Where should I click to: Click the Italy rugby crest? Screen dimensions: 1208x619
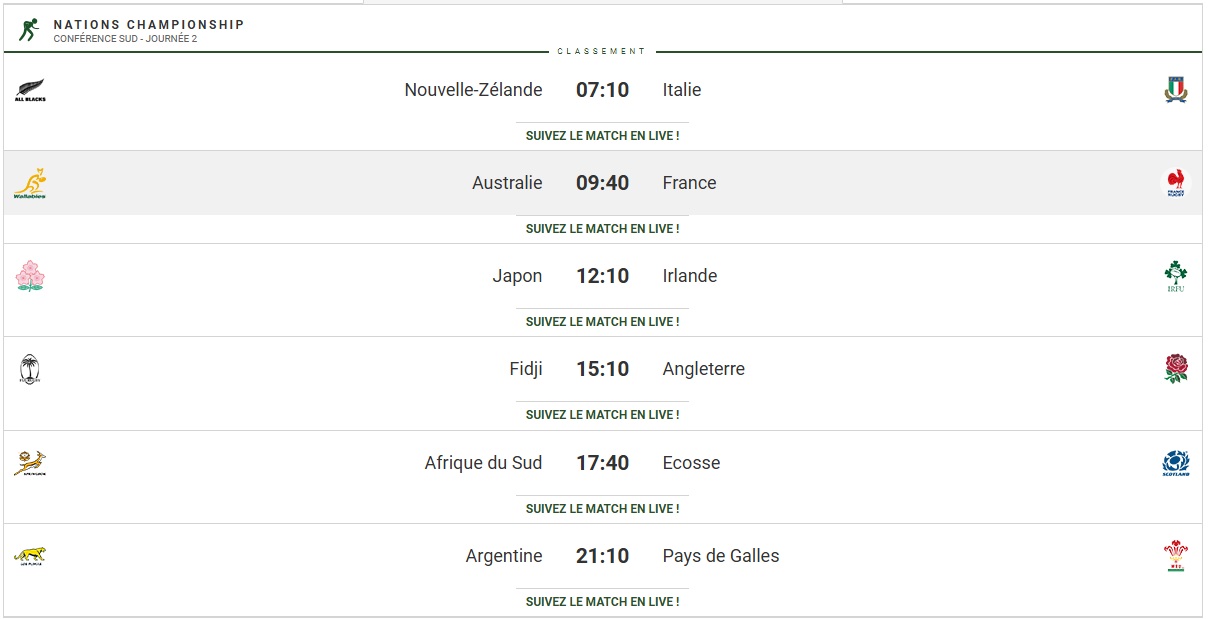1176,90
